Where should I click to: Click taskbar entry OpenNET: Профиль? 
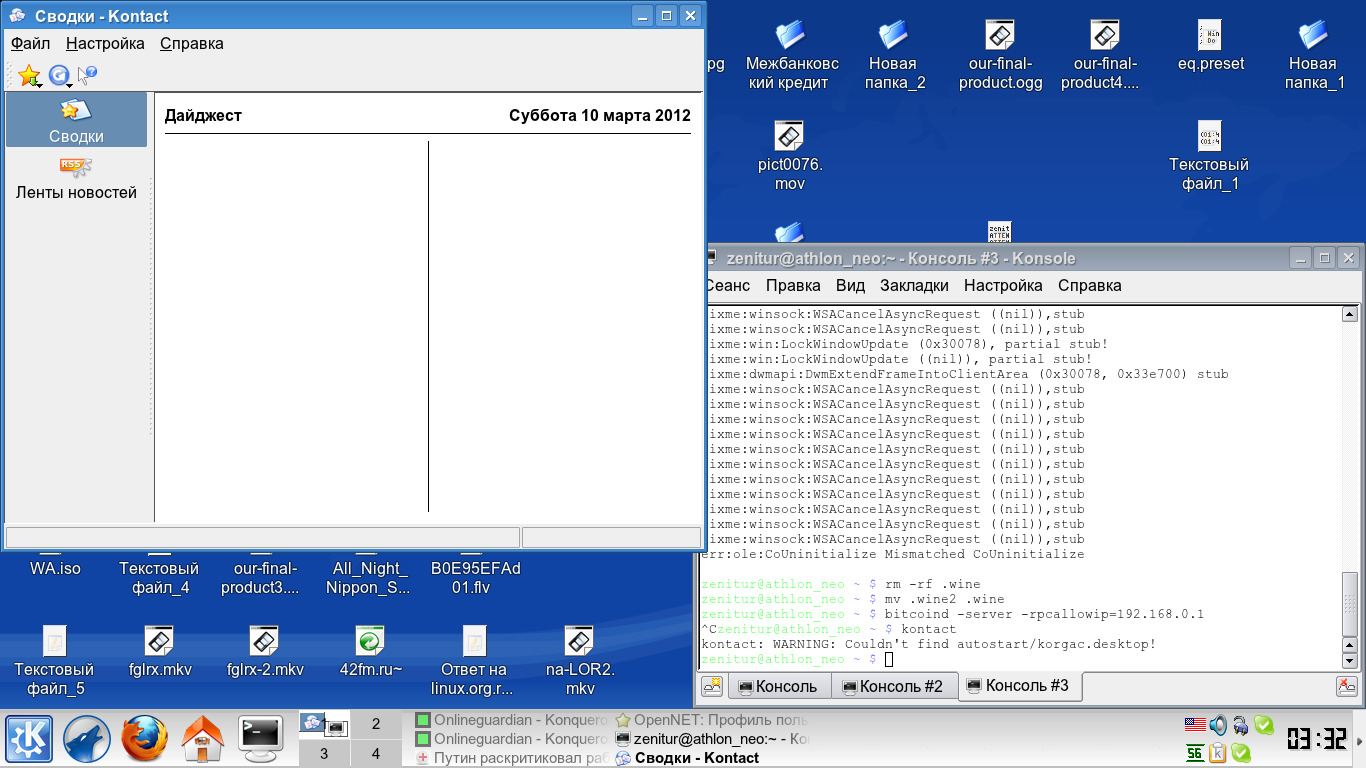[x=710, y=720]
